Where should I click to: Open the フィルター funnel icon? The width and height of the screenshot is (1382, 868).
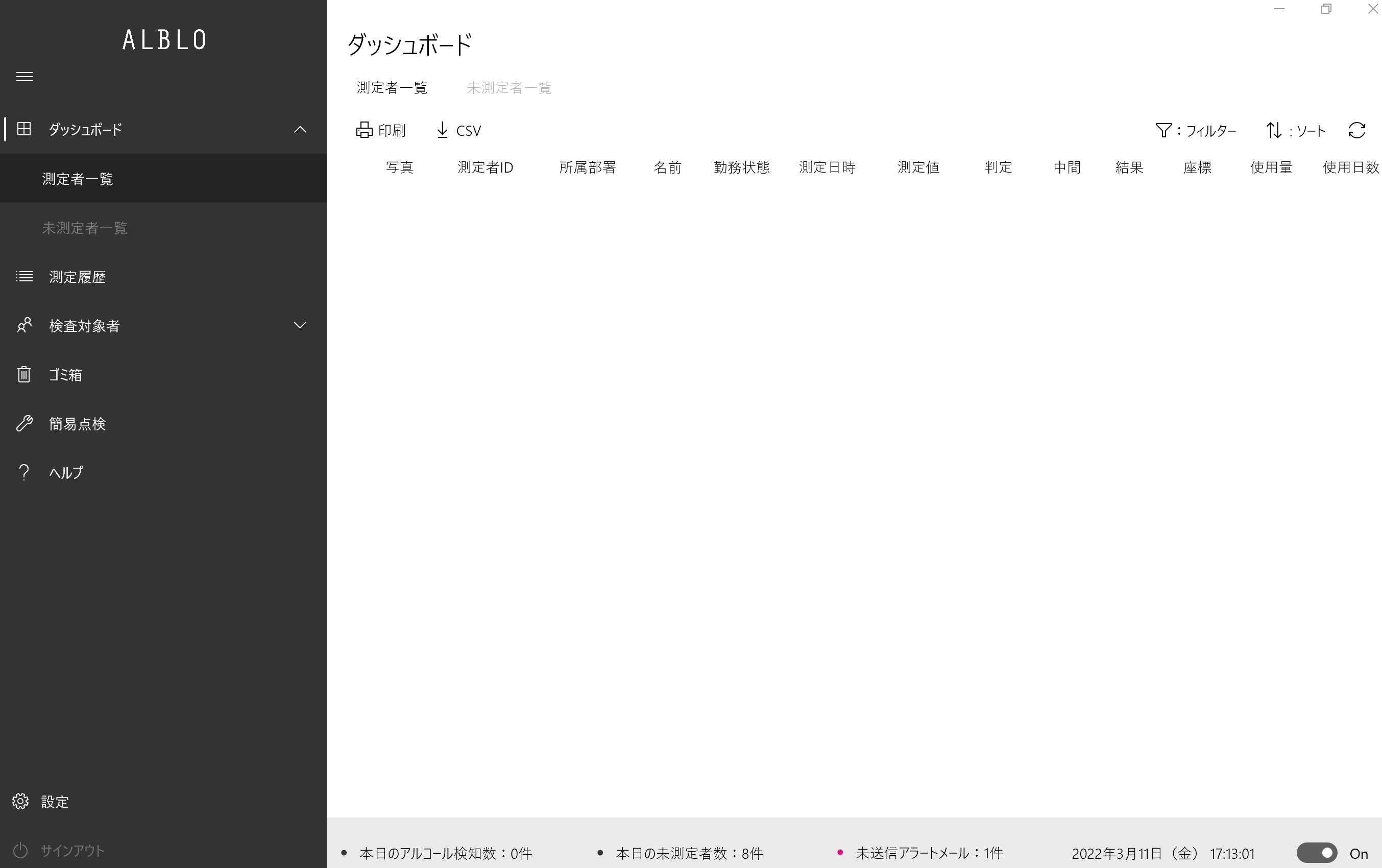1163,130
